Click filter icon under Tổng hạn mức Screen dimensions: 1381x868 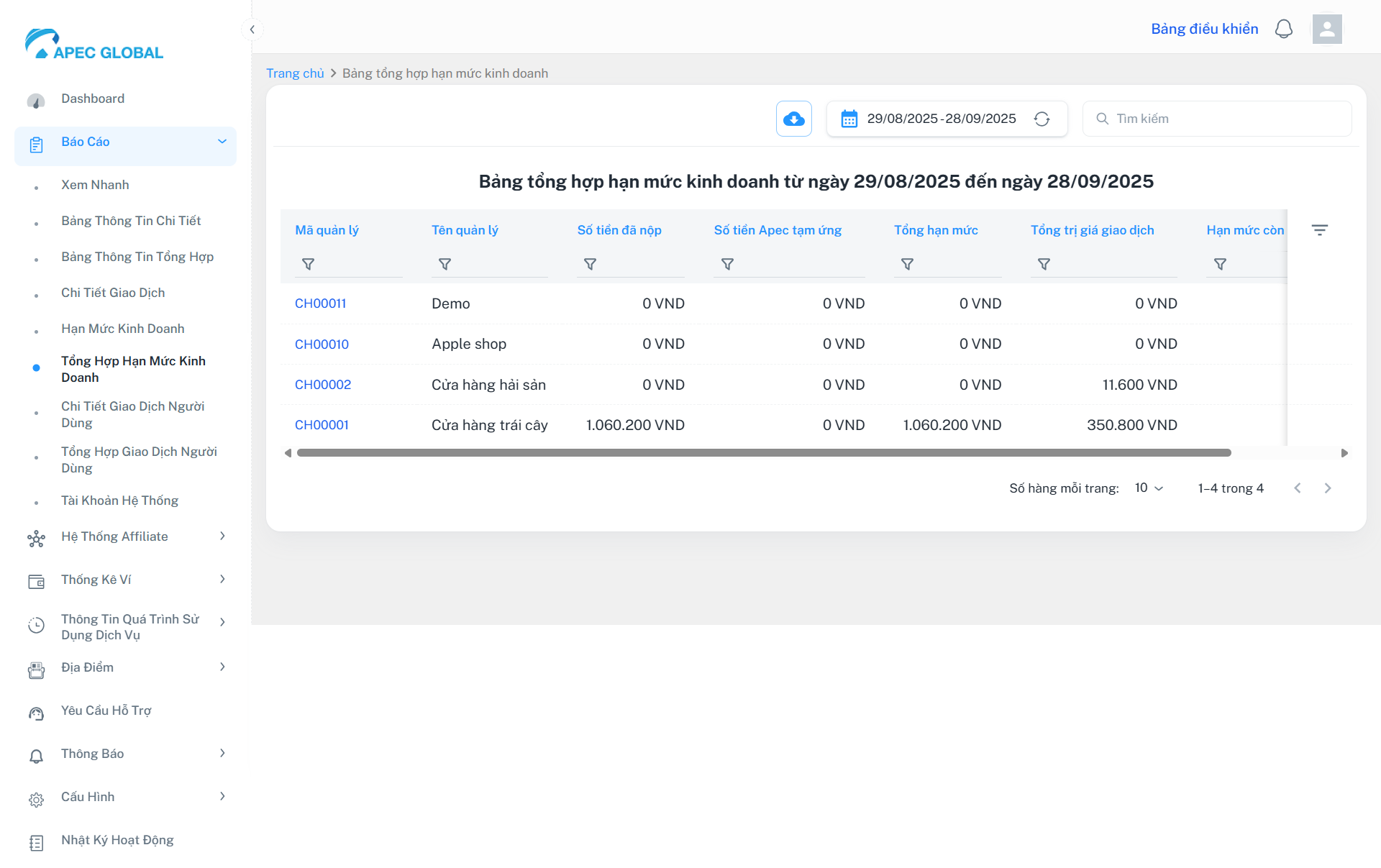coord(907,265)
